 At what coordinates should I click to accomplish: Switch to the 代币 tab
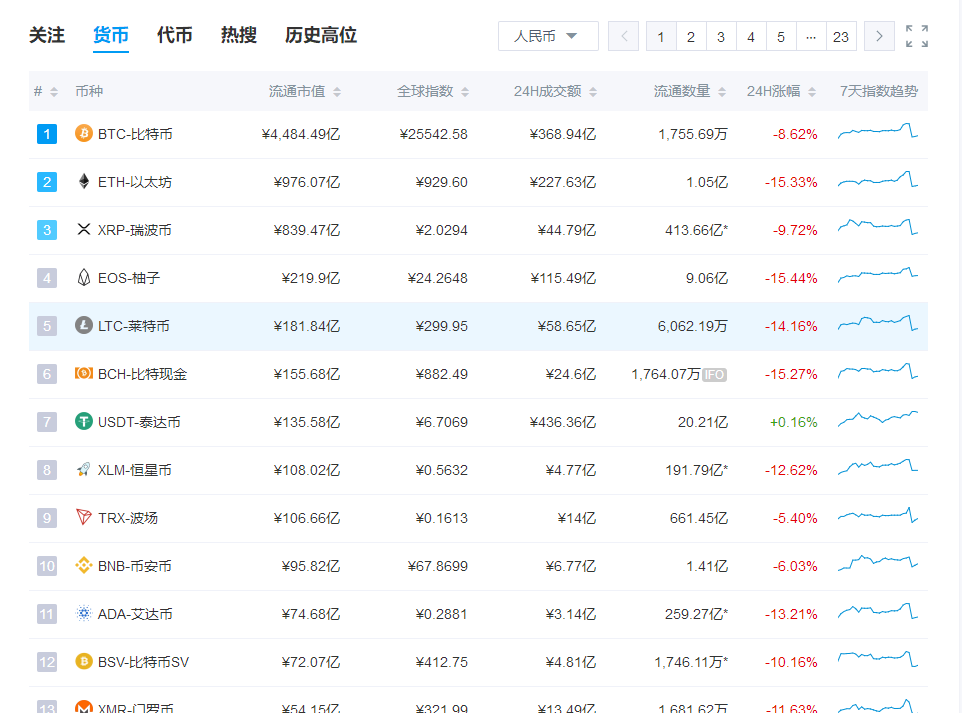175,36
